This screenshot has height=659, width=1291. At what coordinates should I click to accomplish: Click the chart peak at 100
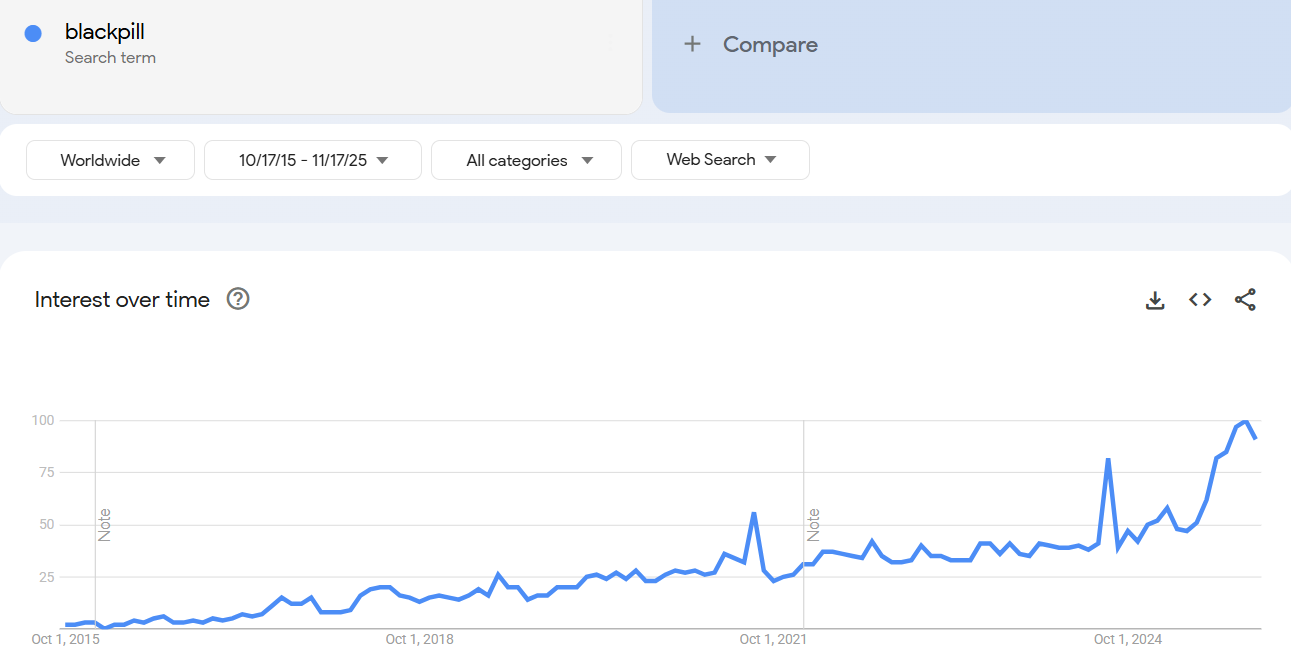(1245, 421)
